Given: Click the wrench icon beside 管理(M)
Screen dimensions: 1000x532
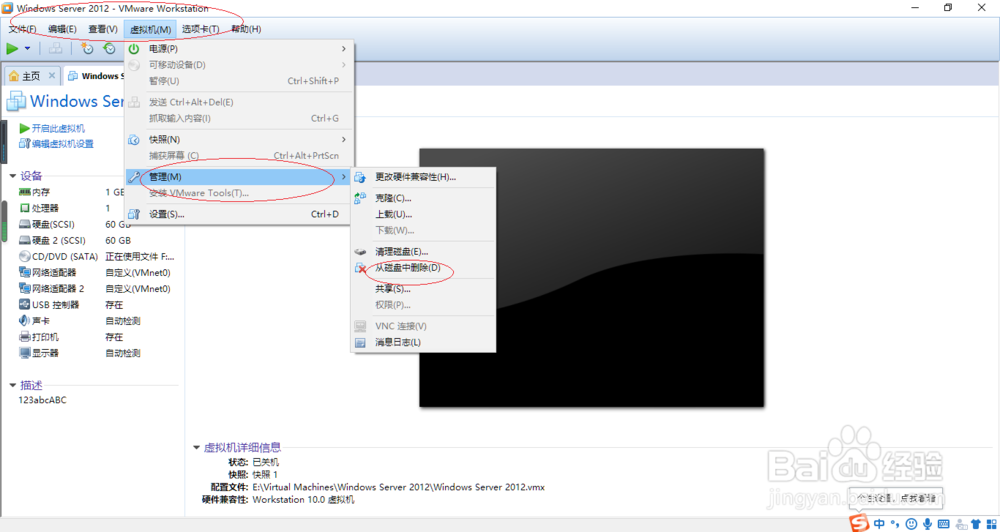Looking at the screenshot, I should point(134,177).
